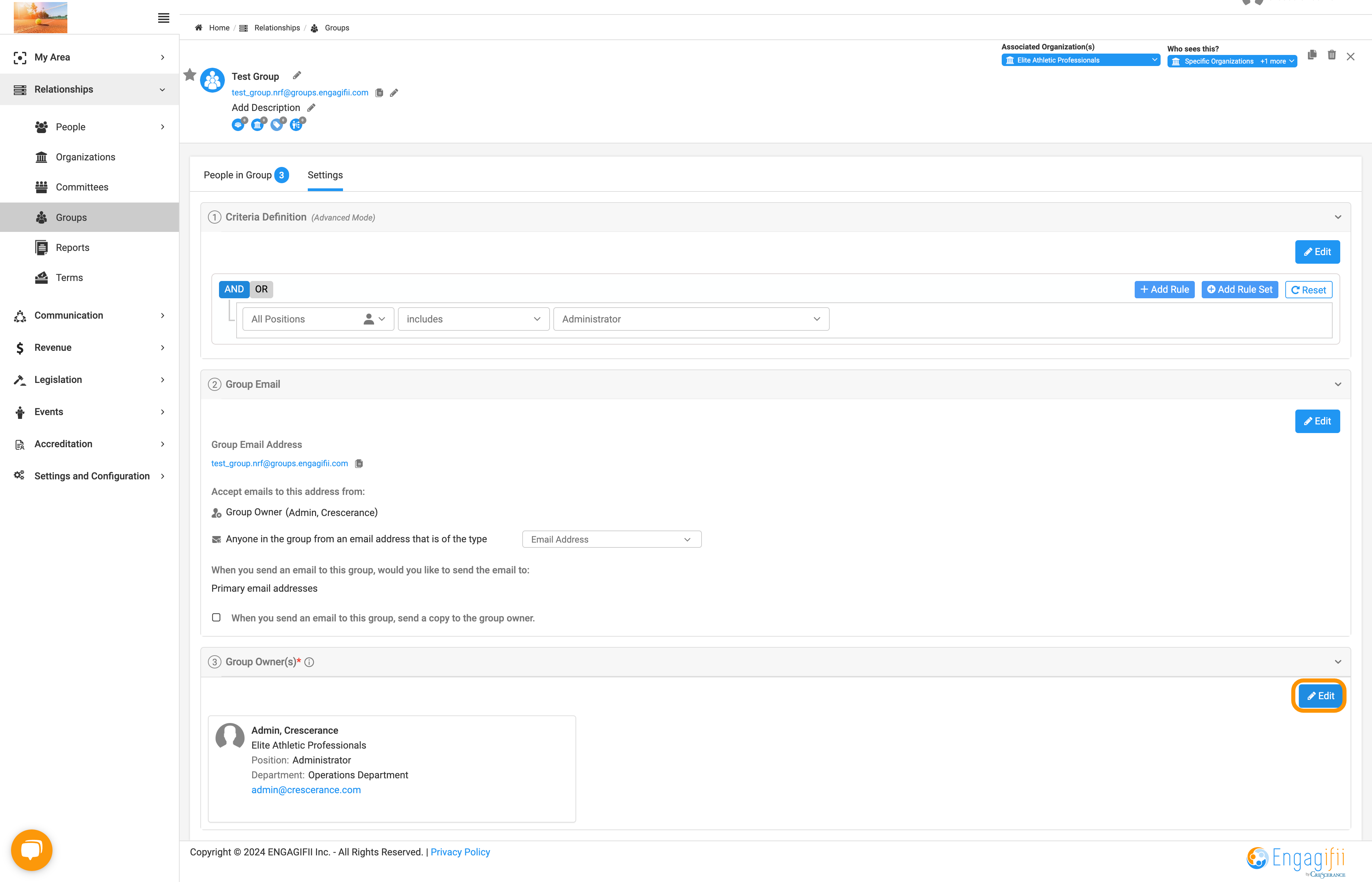The image size is (1372, 882).
Task: Copy the Group Email Address in settings
Action: 359,463
